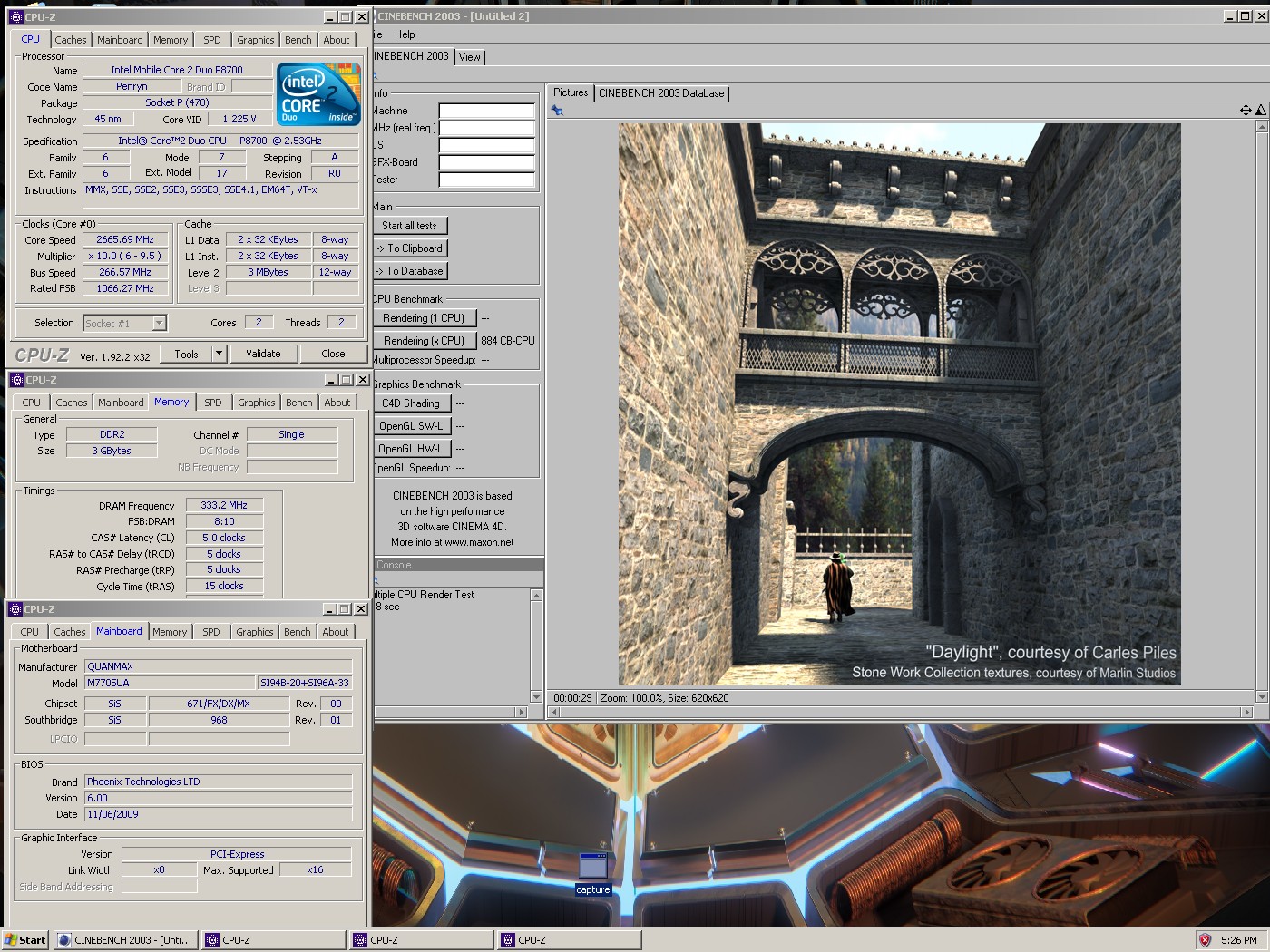Click the M770SUA motherboard model field

click(171, 683)
